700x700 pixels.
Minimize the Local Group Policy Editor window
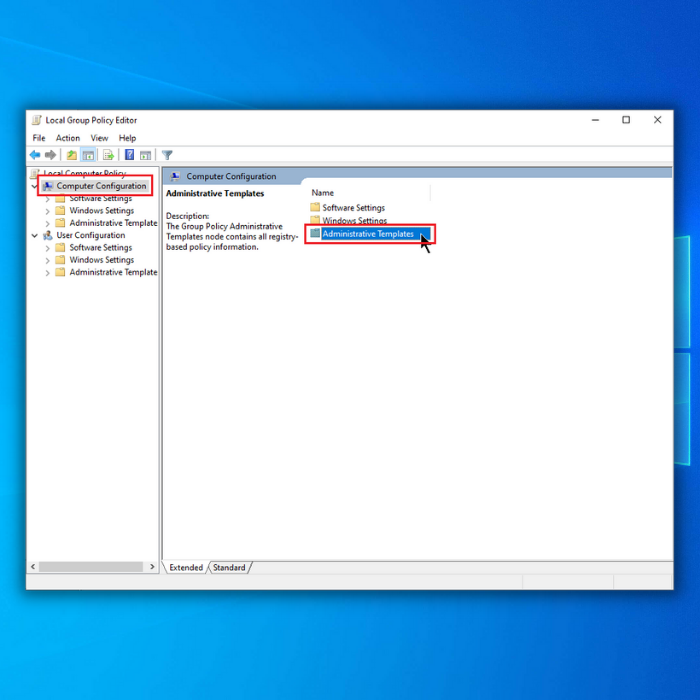click(x=595, y=120)
